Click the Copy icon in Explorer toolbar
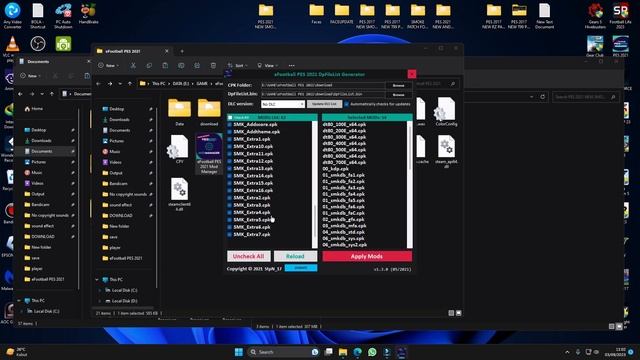Viewport: 640px width, 360px height. pyautogui.click(x=149, y=65)
